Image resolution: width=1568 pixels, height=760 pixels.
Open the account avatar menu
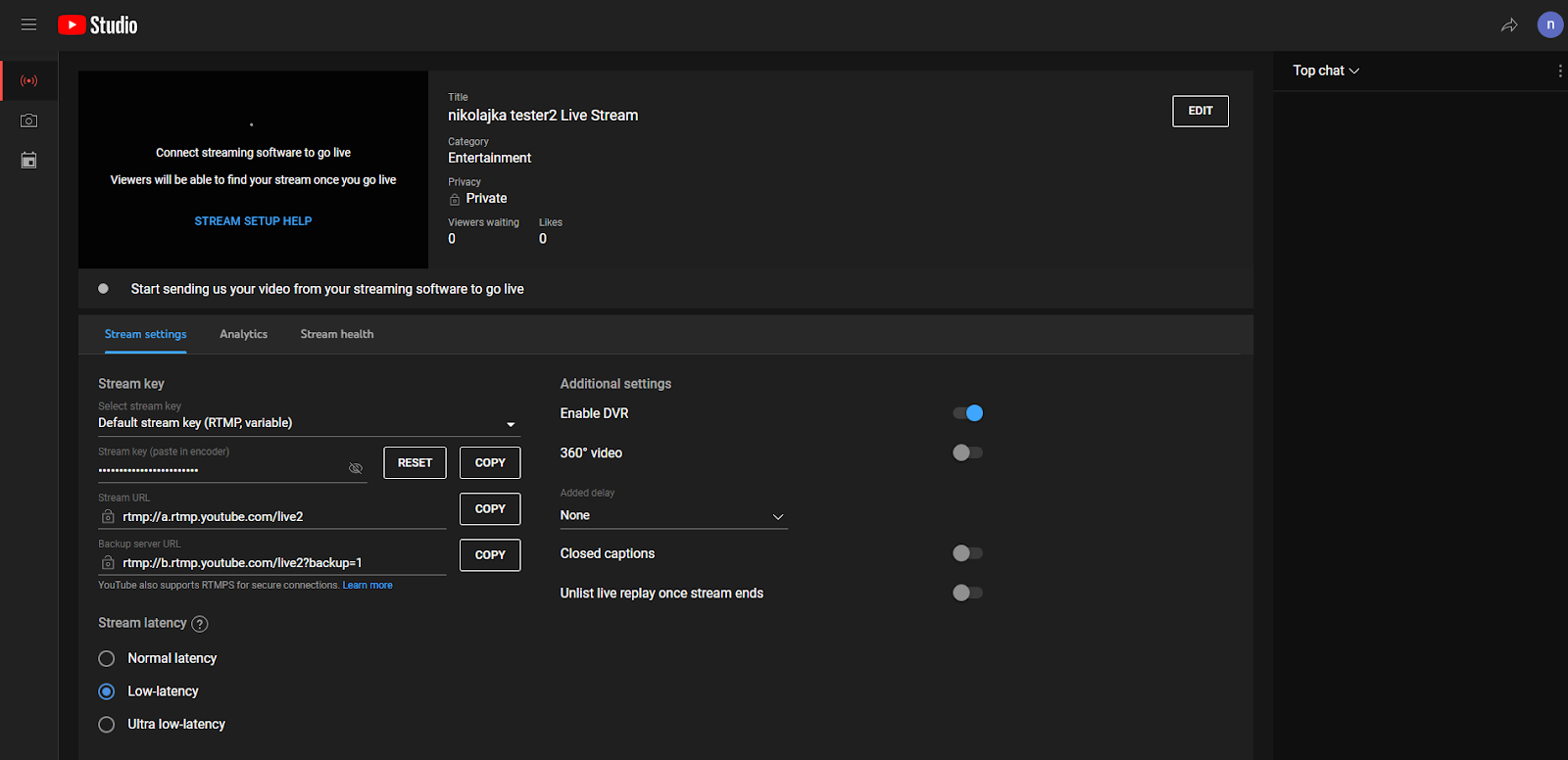point(1550,25)
